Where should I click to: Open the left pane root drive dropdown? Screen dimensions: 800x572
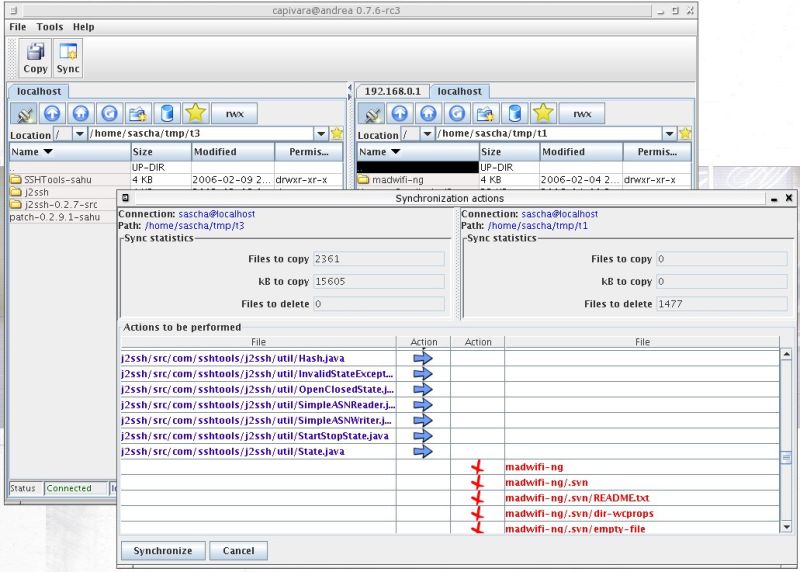tap(79, 134)
